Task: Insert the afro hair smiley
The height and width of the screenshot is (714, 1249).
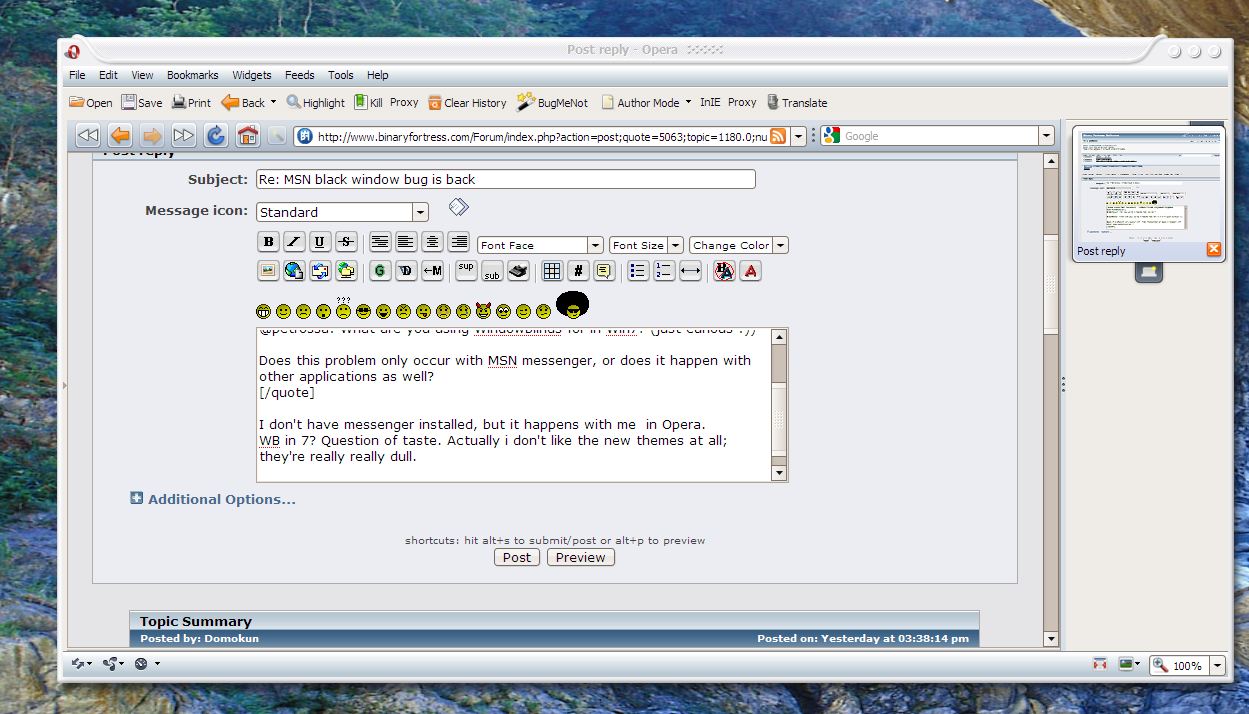Action: coord(572,305)
